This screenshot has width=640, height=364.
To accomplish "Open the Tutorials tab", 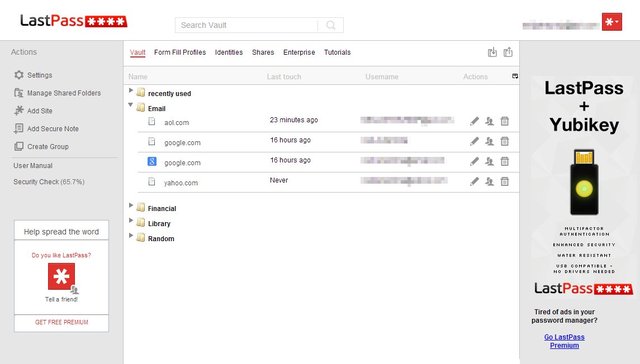I will [x=337, y=52].
